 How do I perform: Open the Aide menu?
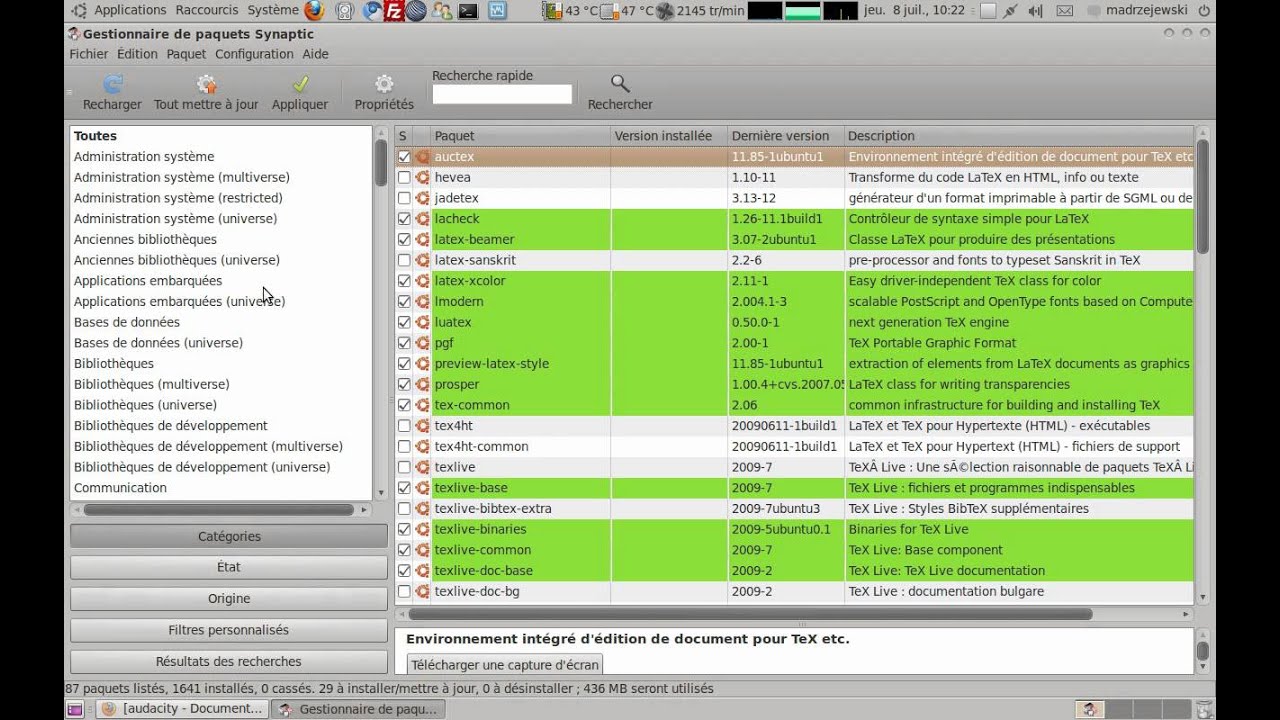[315, 54]
